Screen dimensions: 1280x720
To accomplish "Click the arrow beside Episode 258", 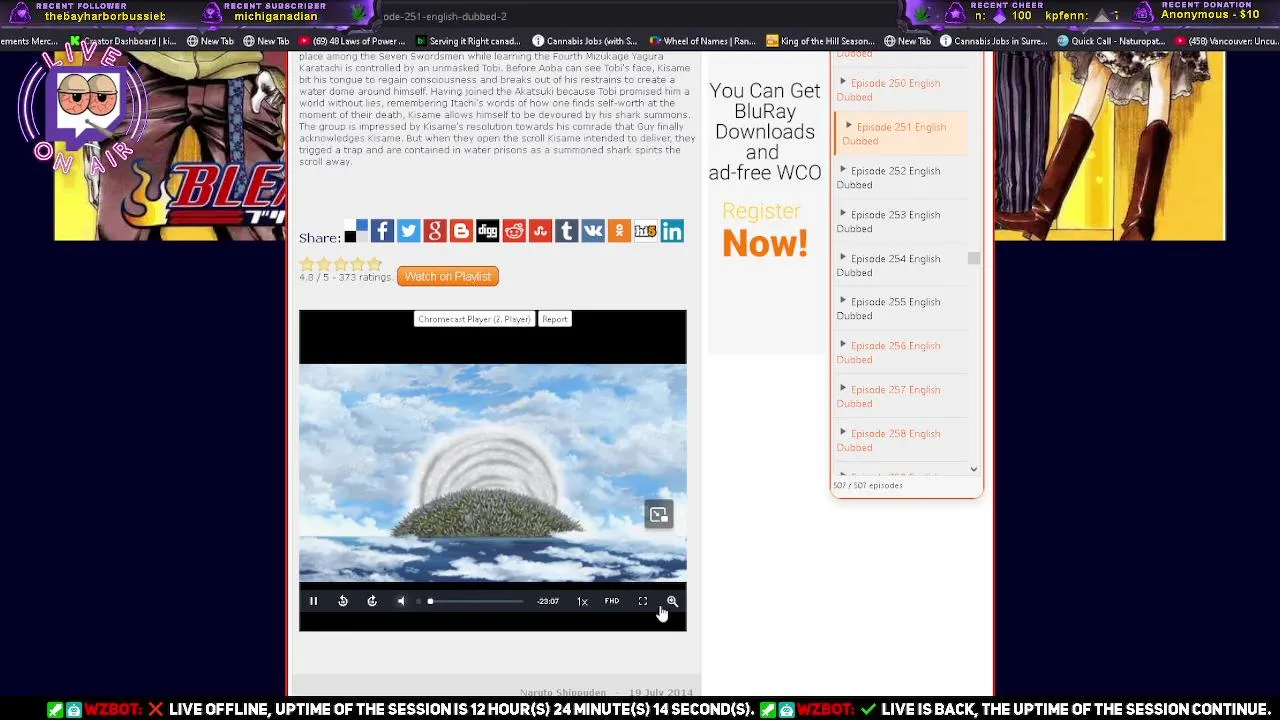I will click(x=842, y=433).
